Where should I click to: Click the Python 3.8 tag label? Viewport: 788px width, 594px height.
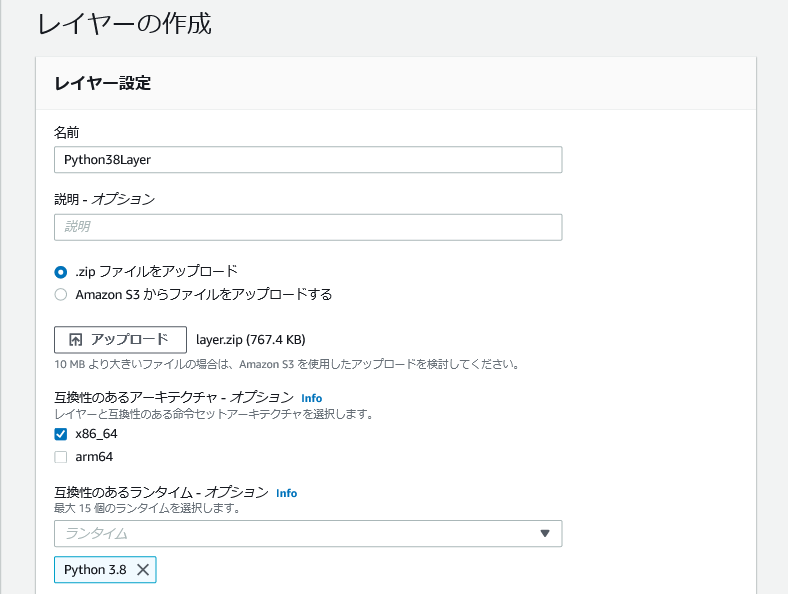(95, 569)
